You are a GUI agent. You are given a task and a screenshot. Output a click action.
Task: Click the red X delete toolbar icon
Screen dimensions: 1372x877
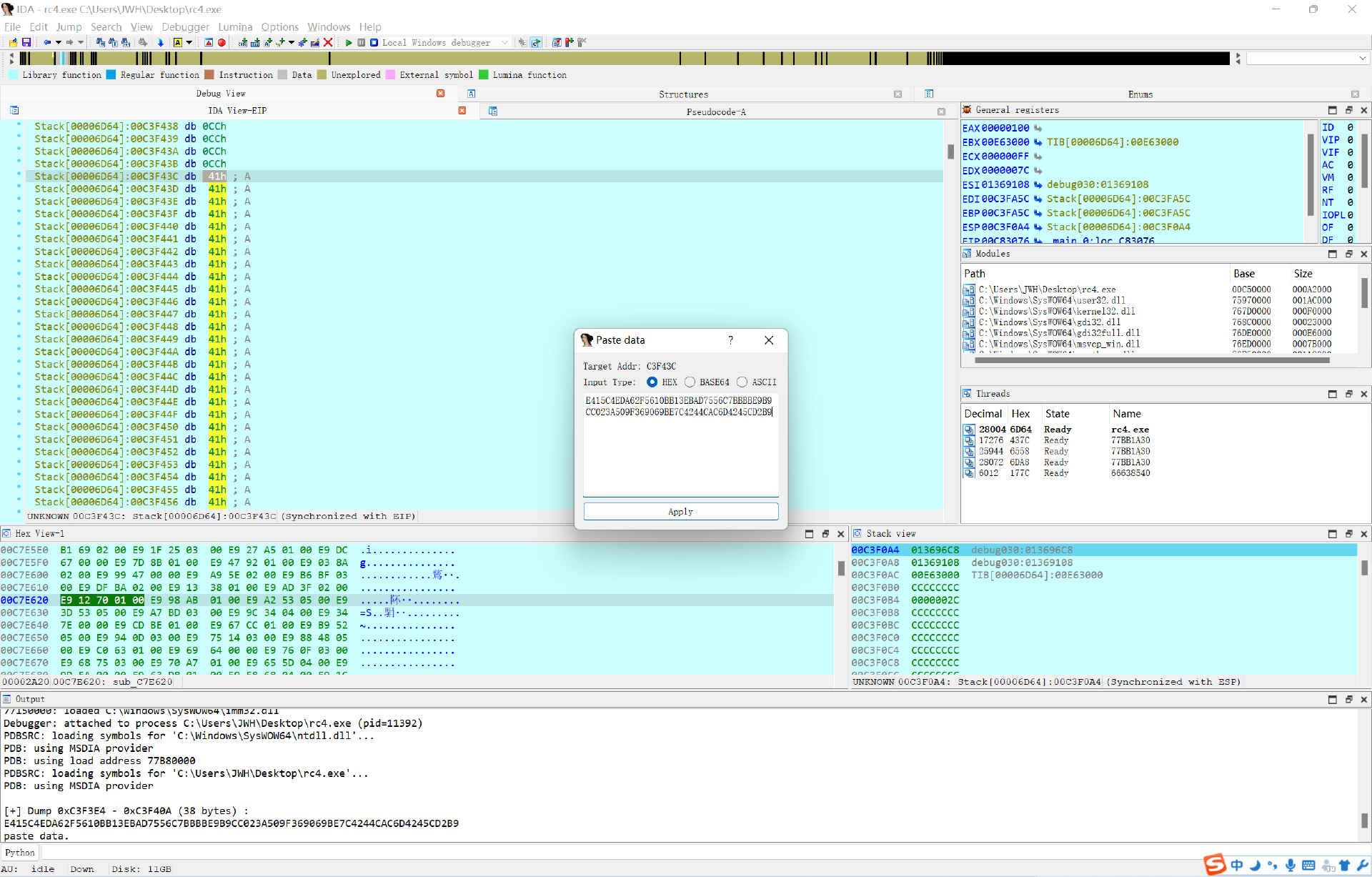point(328,43)
